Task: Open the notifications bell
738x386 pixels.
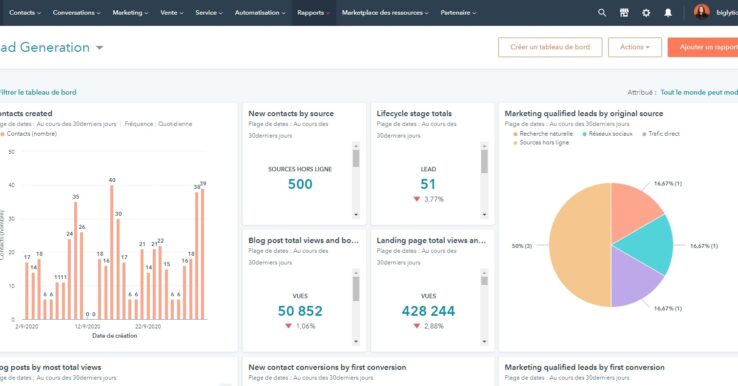Action: (668, 13)
